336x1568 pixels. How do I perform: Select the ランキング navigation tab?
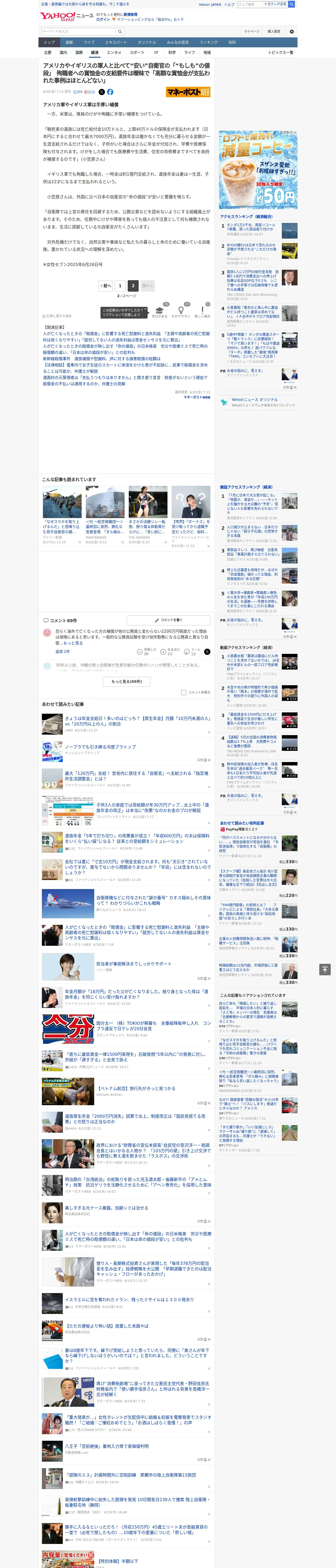[x=209, y=42]
